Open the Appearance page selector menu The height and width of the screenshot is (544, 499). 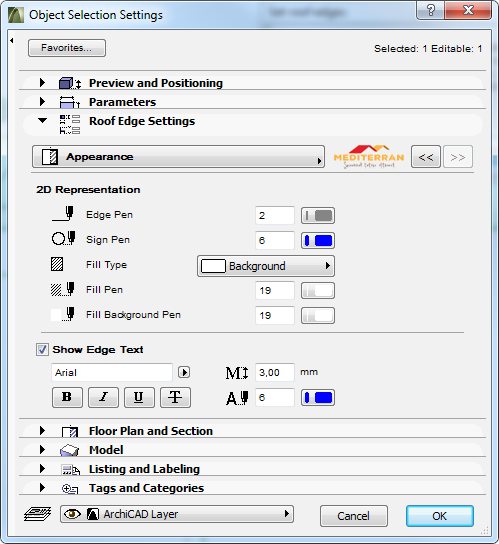178,157
